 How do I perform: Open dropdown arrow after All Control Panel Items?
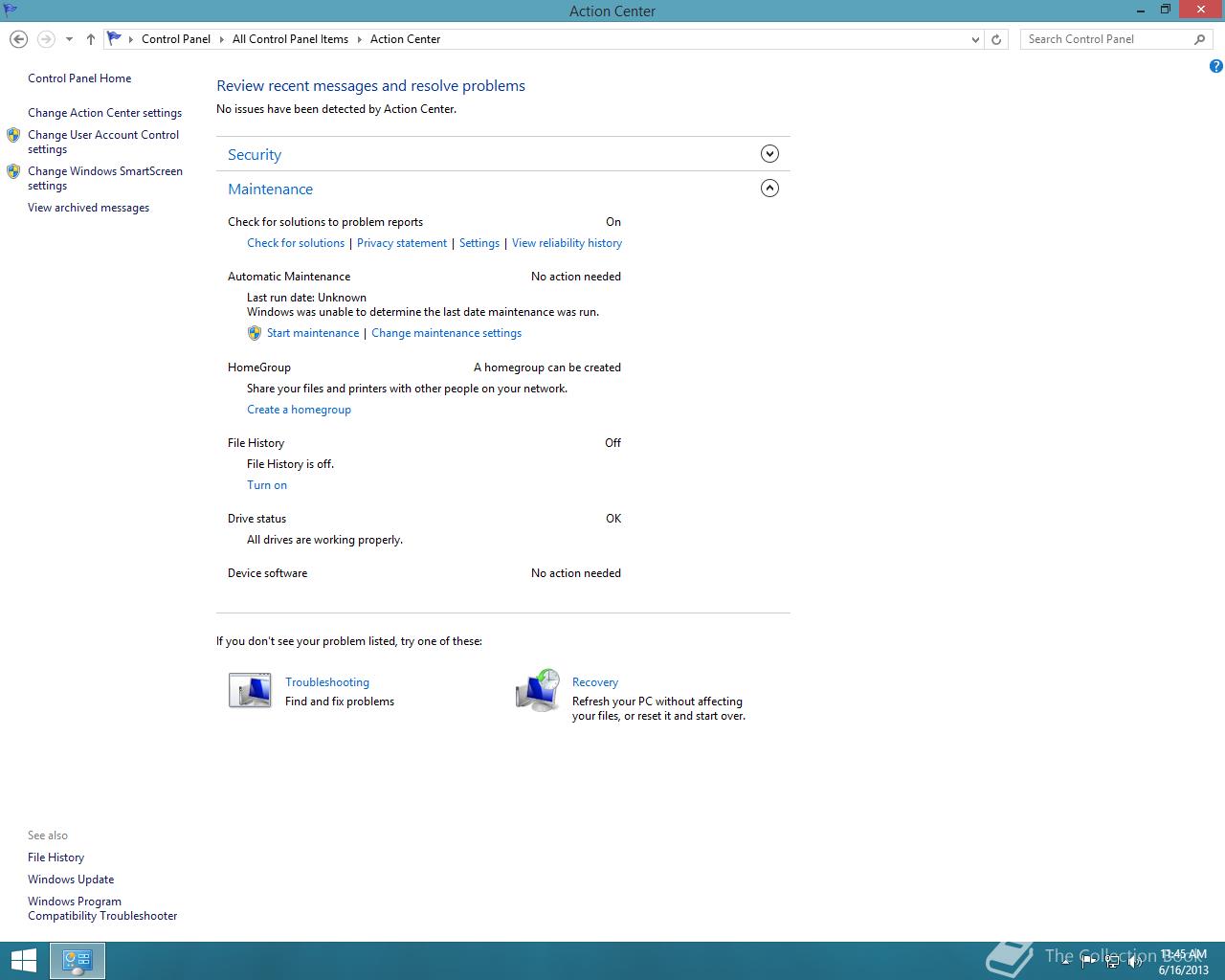(x=360, y=39)
